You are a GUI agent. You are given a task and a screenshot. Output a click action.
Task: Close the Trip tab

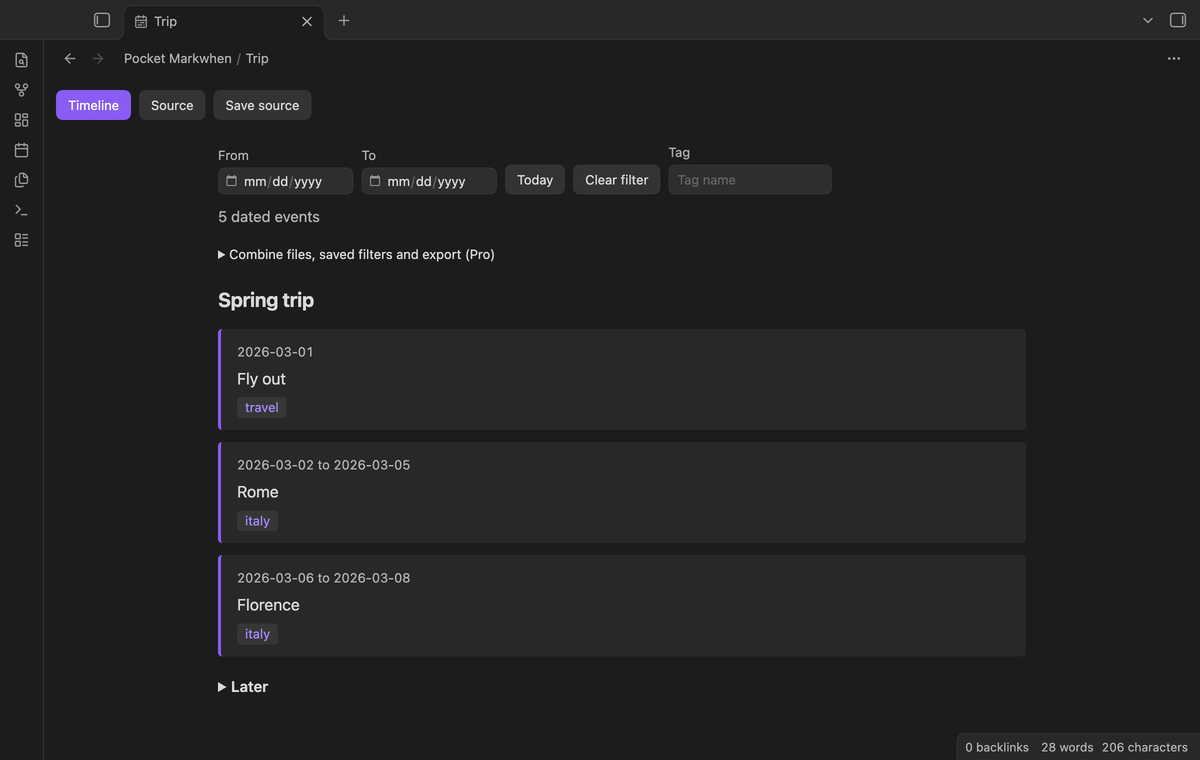coord(307,21)
